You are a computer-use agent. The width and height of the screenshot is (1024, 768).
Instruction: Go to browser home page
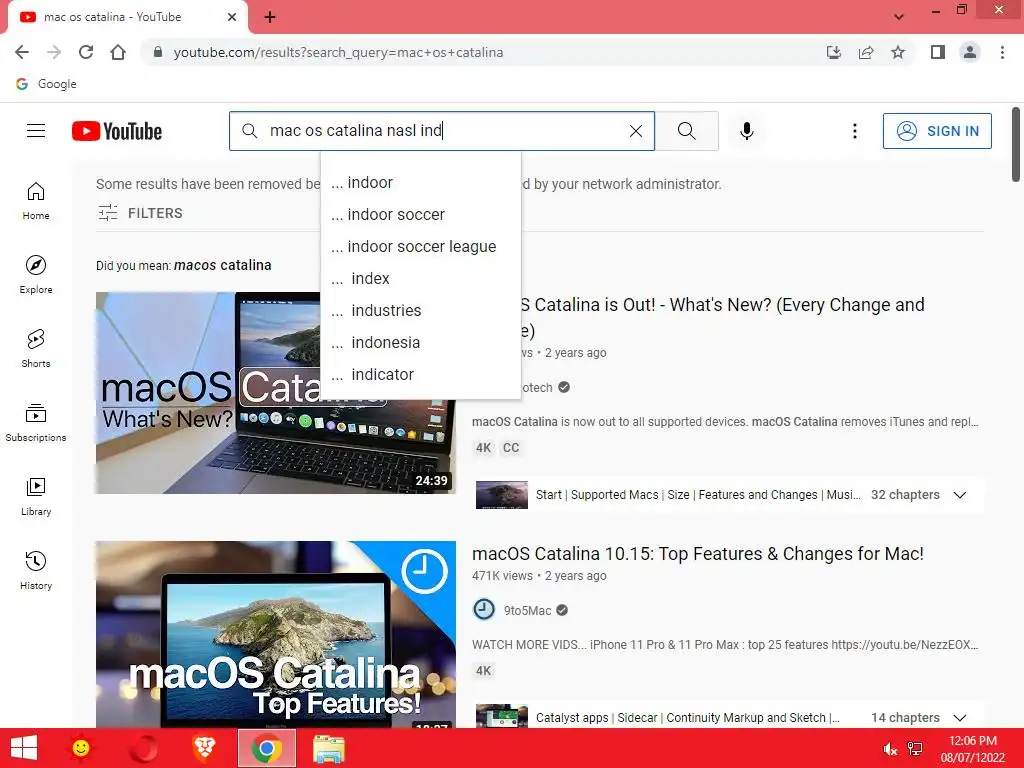[118, 52]
